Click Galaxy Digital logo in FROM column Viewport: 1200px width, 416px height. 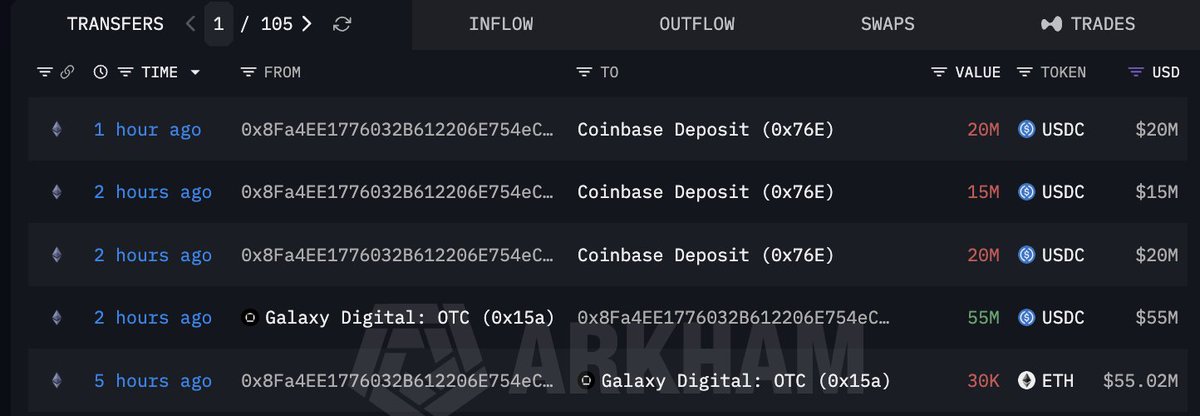click(x=251, y=318)
